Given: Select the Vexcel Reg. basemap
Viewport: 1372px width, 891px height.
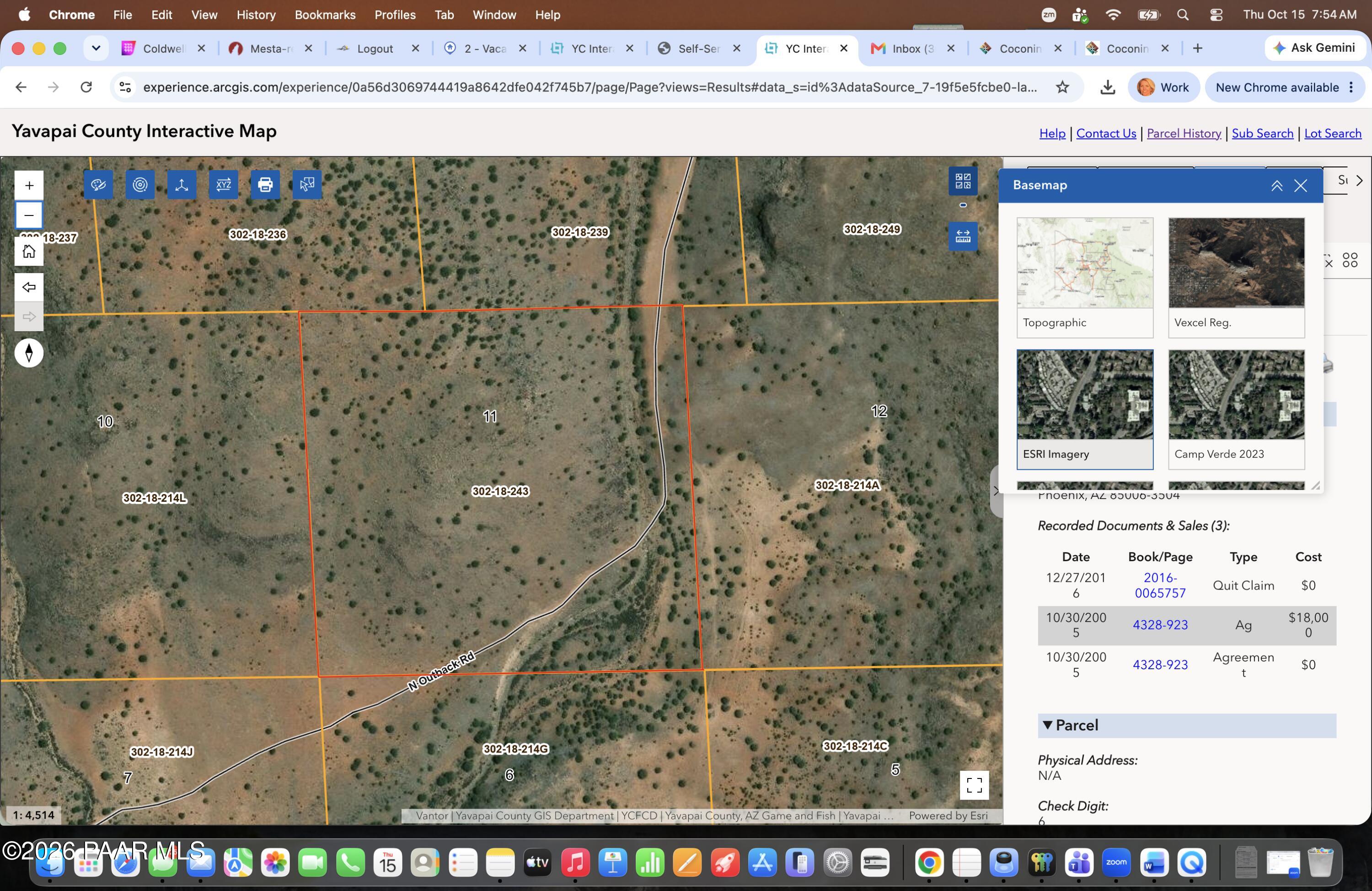Looking at the screenshot, I should (1236, 277).
